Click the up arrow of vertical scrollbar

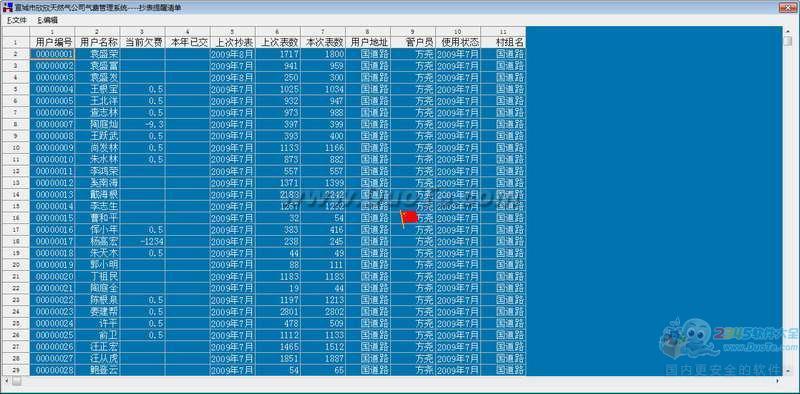pos(787,31)
